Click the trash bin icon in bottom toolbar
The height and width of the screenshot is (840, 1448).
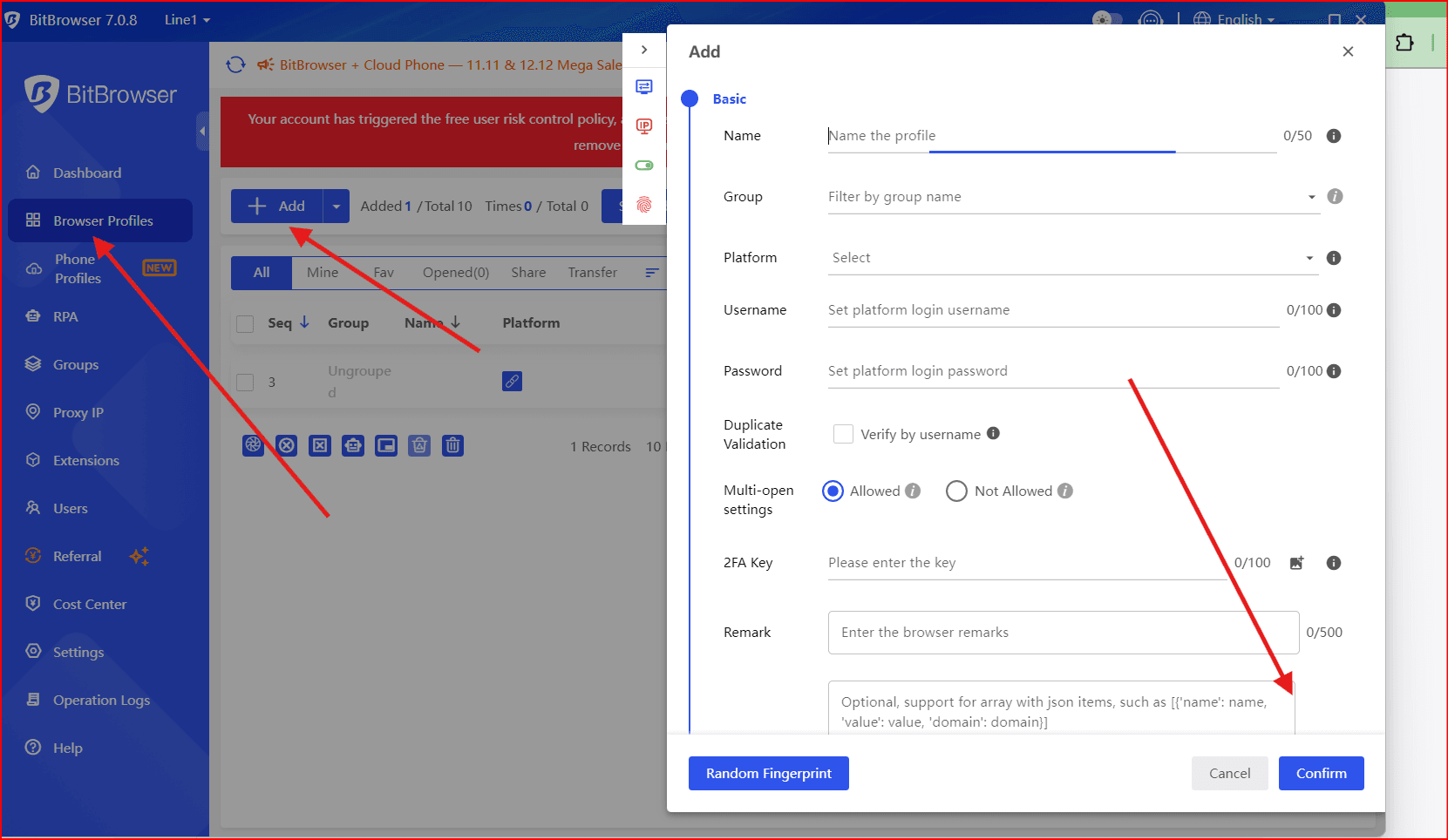coord(452,446)
